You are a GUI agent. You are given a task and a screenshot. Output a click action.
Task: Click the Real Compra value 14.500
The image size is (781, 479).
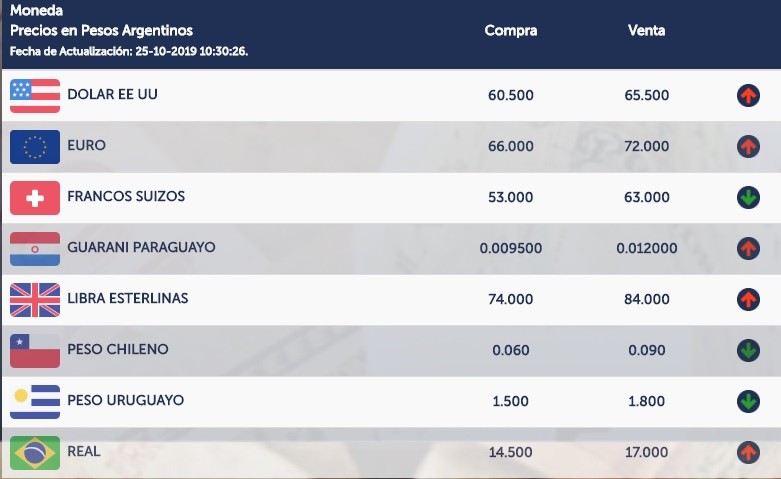coord(511,452)
